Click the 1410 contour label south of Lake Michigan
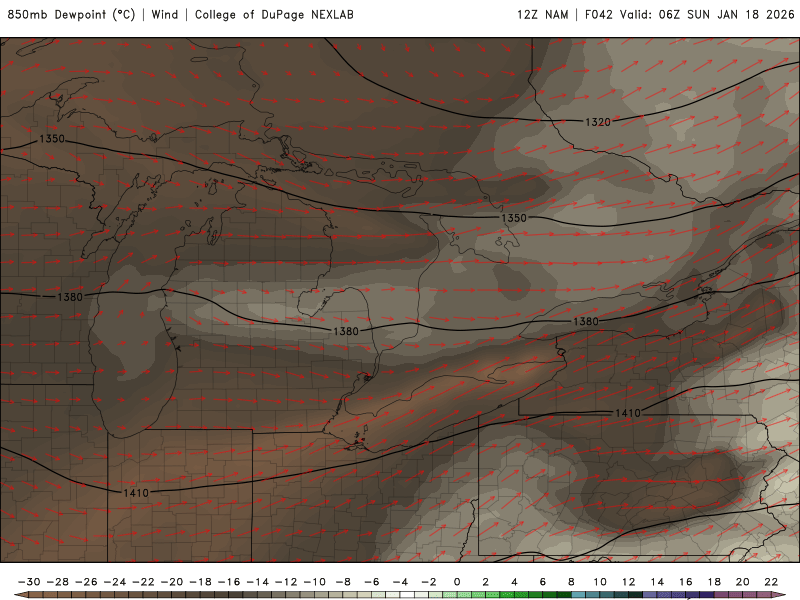The height and width of the screenshot is (600, 800). tap(136, 493)
